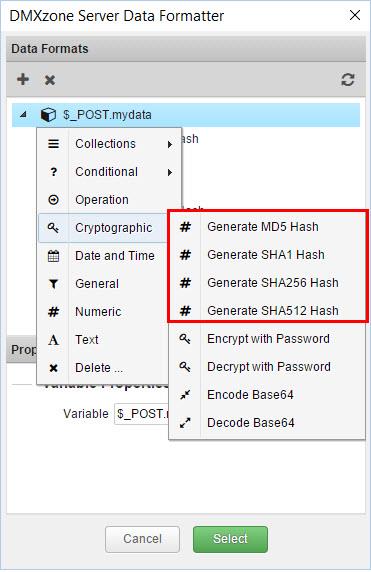The image size is (371, 572).
Task: Expand the Collections submenu arrow
Action: pyautogui.click(x=170, y=144)
